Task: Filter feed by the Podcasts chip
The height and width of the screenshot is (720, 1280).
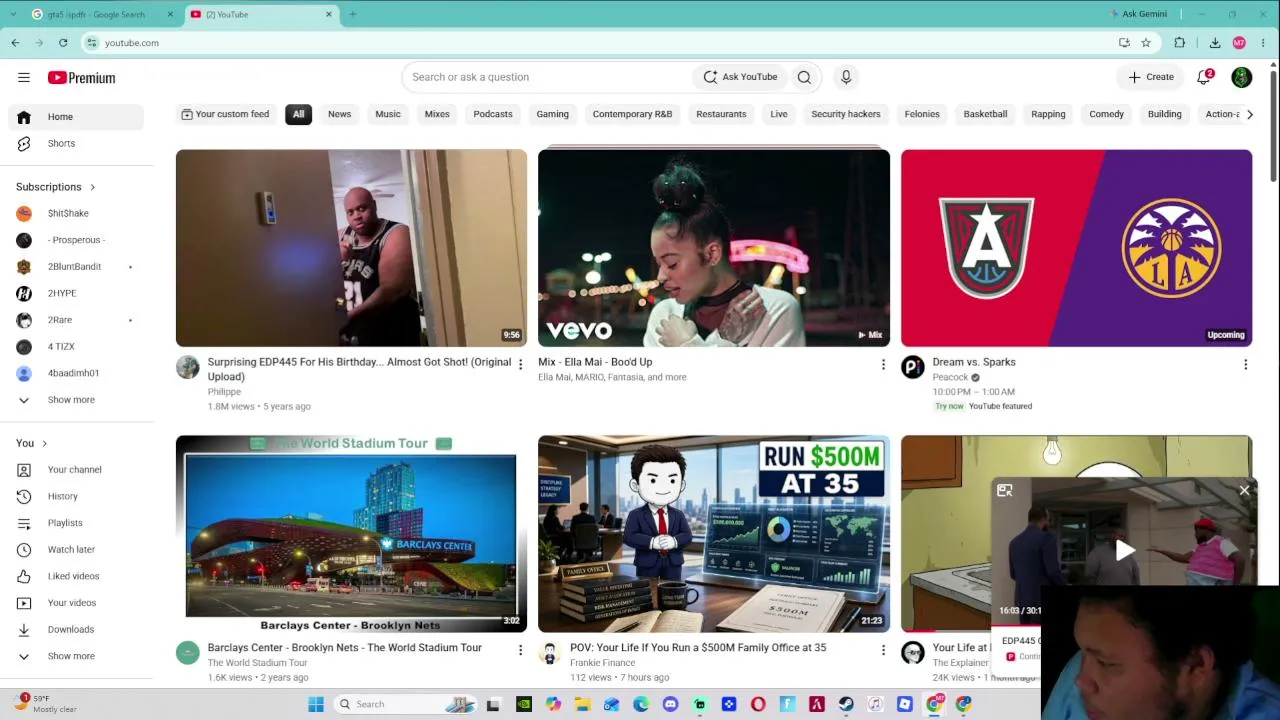Action: [x=493, y=114]
